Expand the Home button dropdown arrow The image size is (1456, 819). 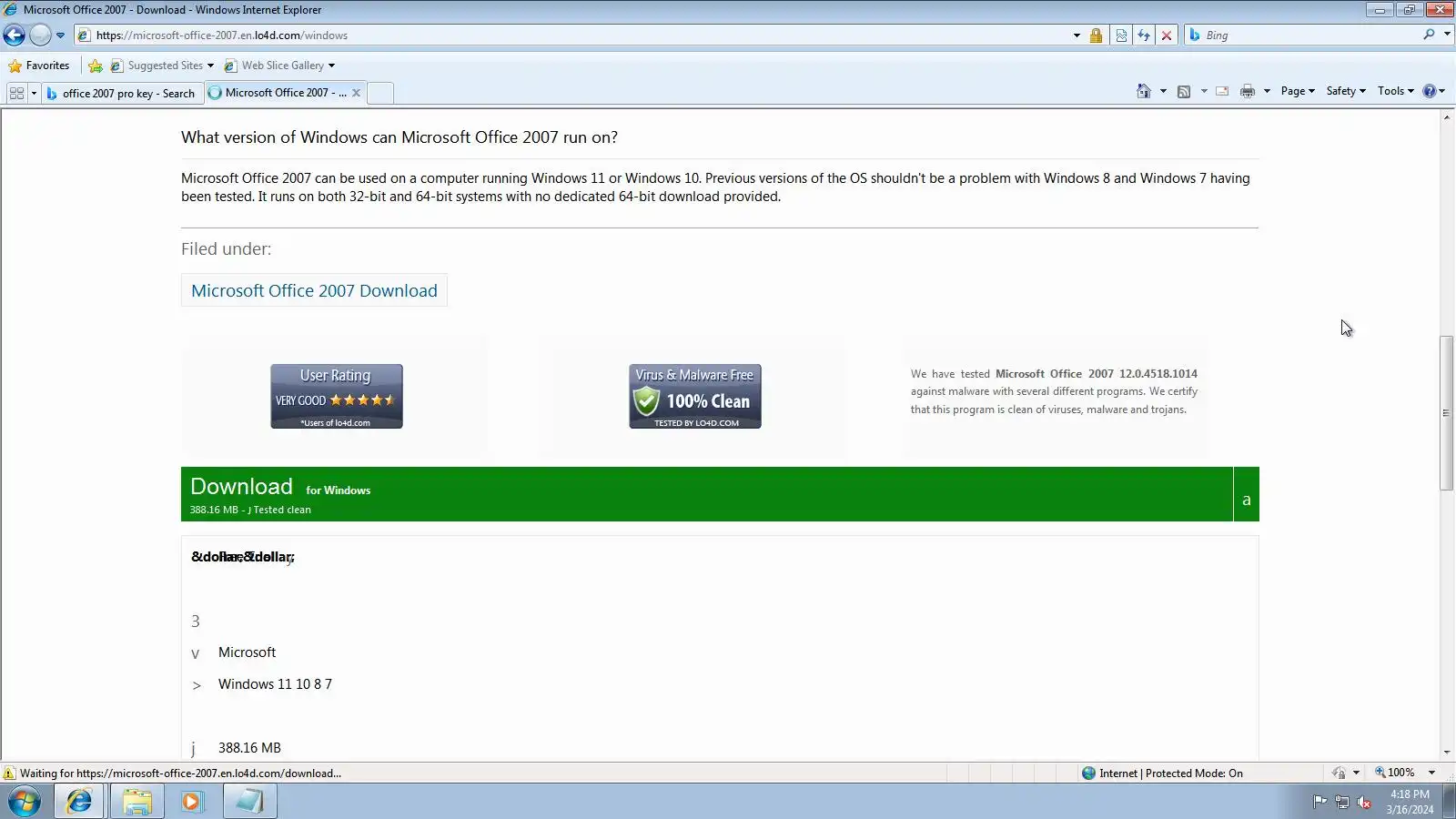tap(1163, 91)
